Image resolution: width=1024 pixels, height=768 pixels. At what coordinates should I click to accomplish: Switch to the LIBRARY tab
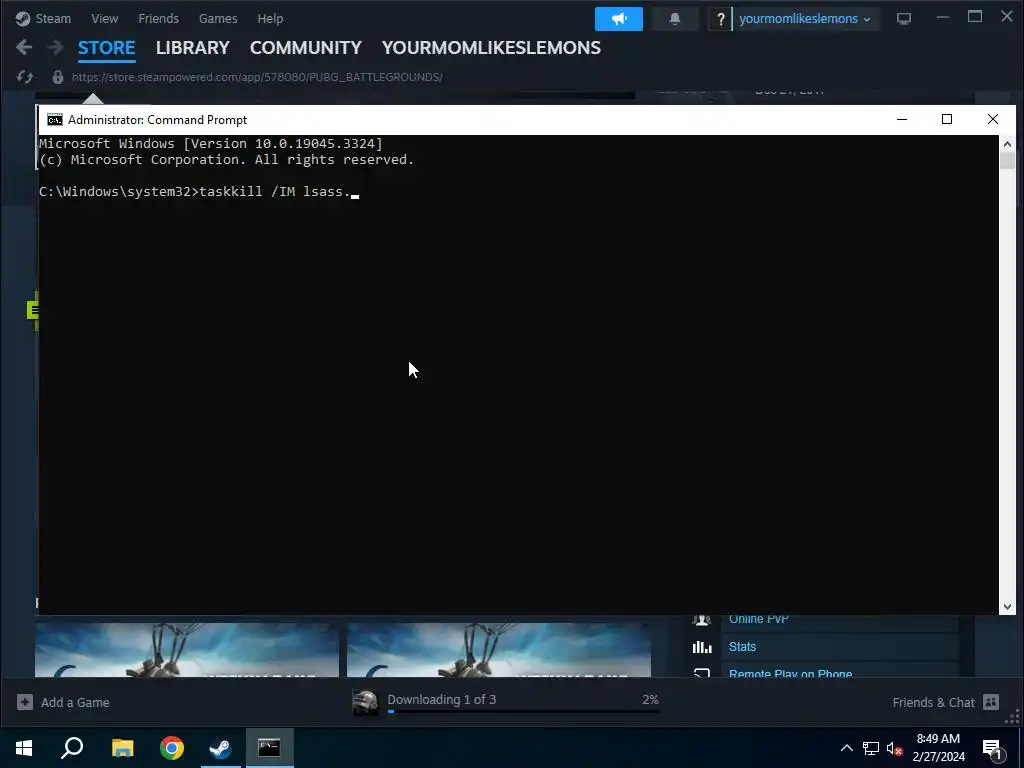click(193, 48)
